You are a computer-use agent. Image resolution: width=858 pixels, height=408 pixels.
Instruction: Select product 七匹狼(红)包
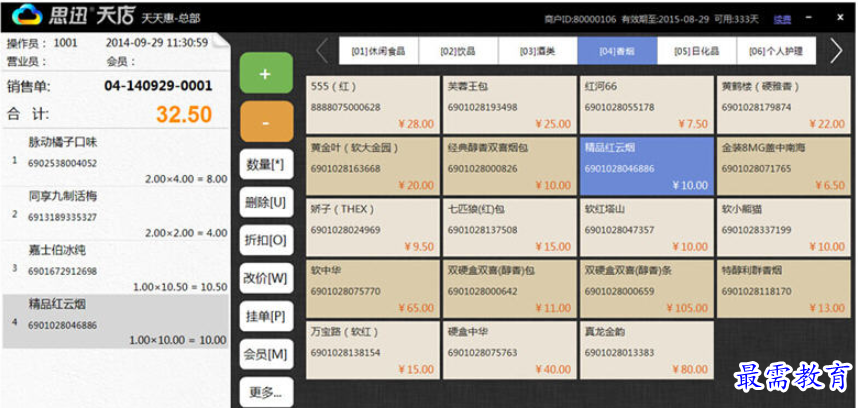tap(509, 228)
